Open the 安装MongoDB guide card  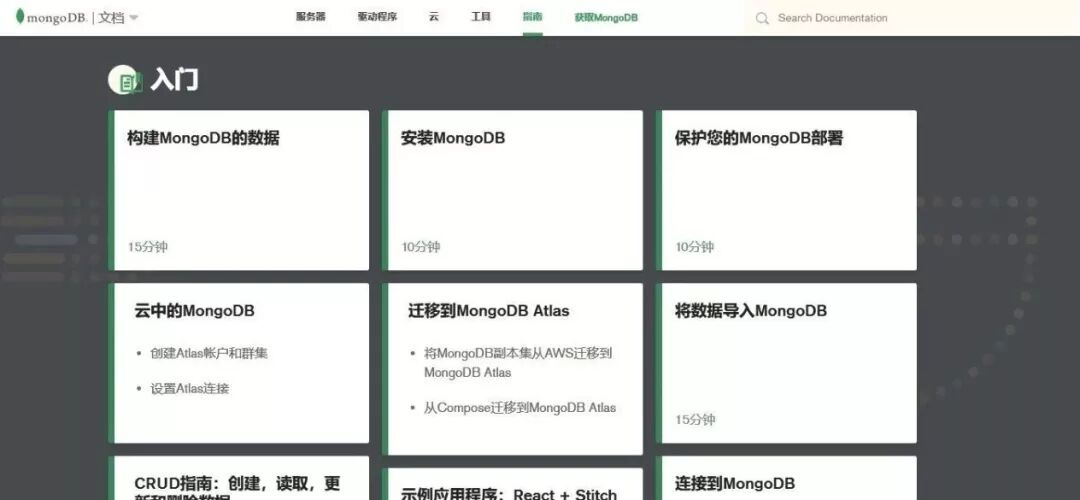[512, 190]
